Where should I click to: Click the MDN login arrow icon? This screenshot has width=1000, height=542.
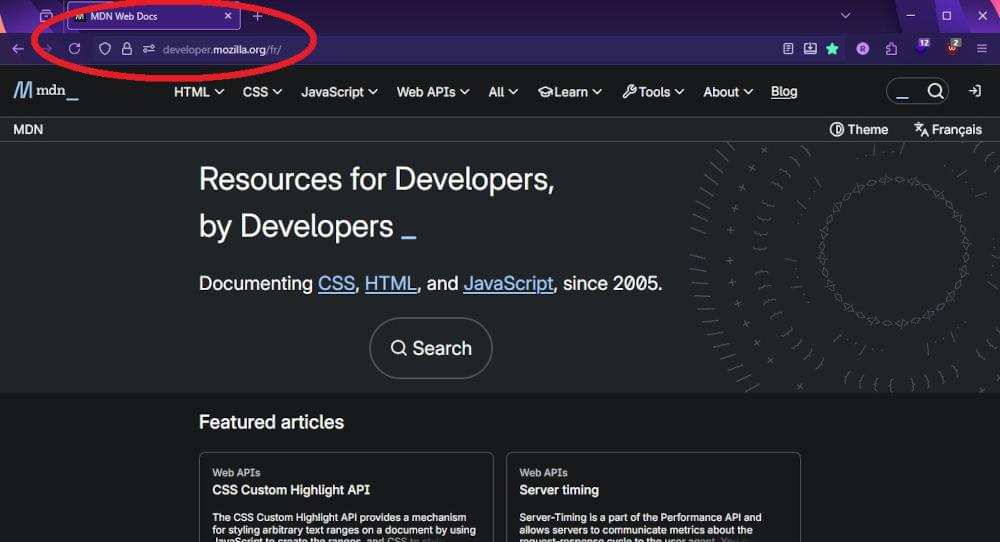pyautogui.click(x=974, y=91)
